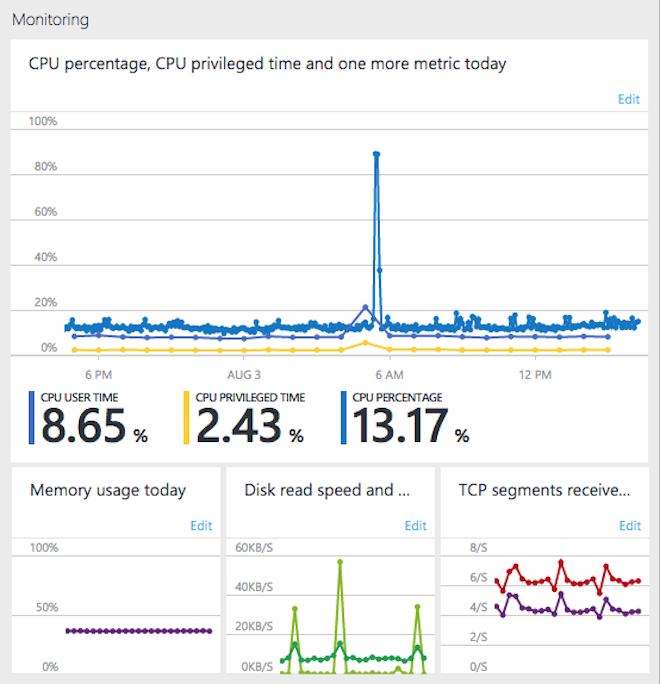Open the Disk read speed tile title

coord(327,491)
